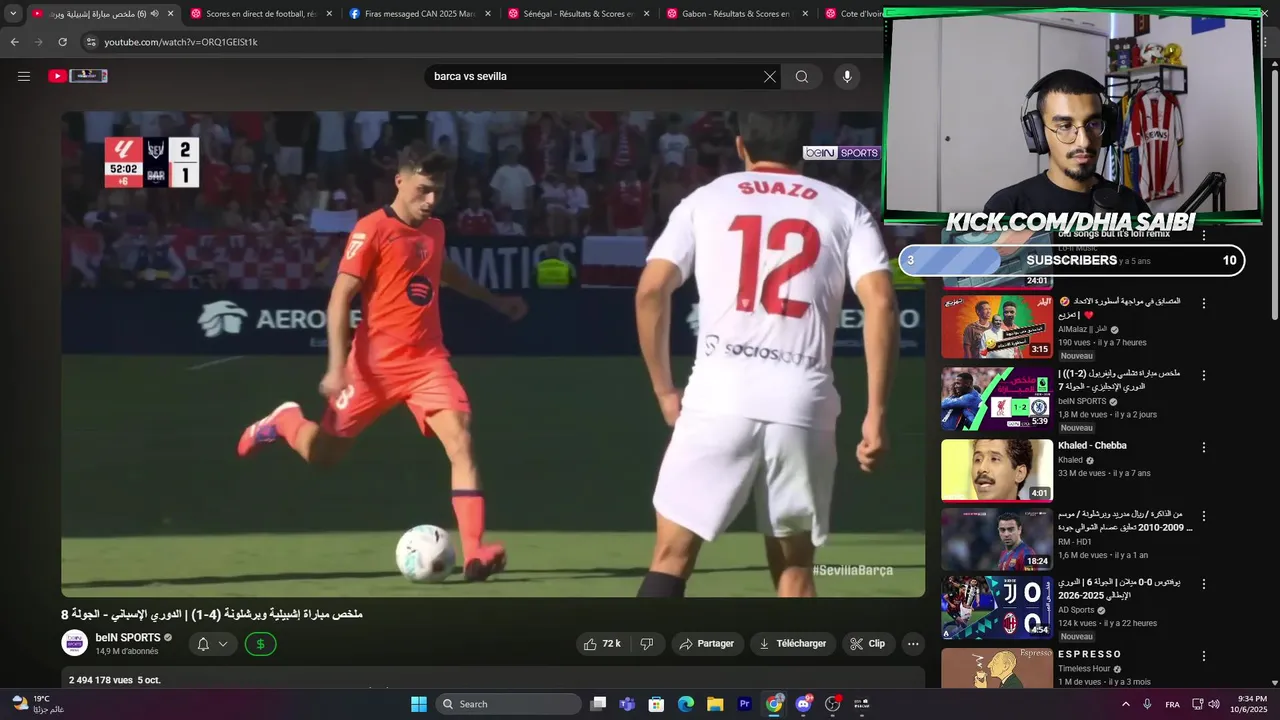This screenshot has height=720, width=1280.
Task: Open options for RM - HD1 video
Action: pyautogui.click(x=1204, y=516)
